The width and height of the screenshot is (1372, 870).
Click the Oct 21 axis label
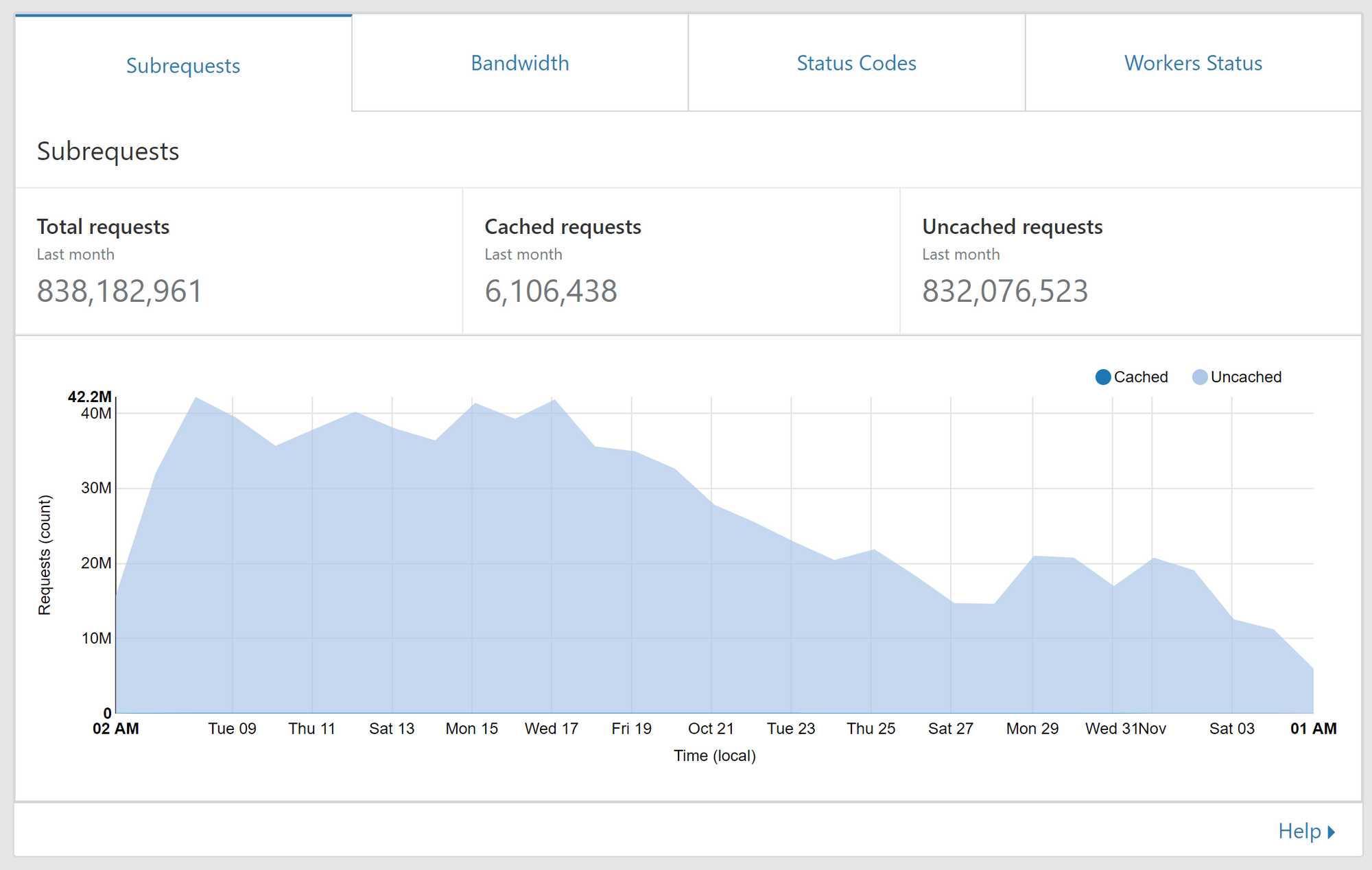coord(711,729)
